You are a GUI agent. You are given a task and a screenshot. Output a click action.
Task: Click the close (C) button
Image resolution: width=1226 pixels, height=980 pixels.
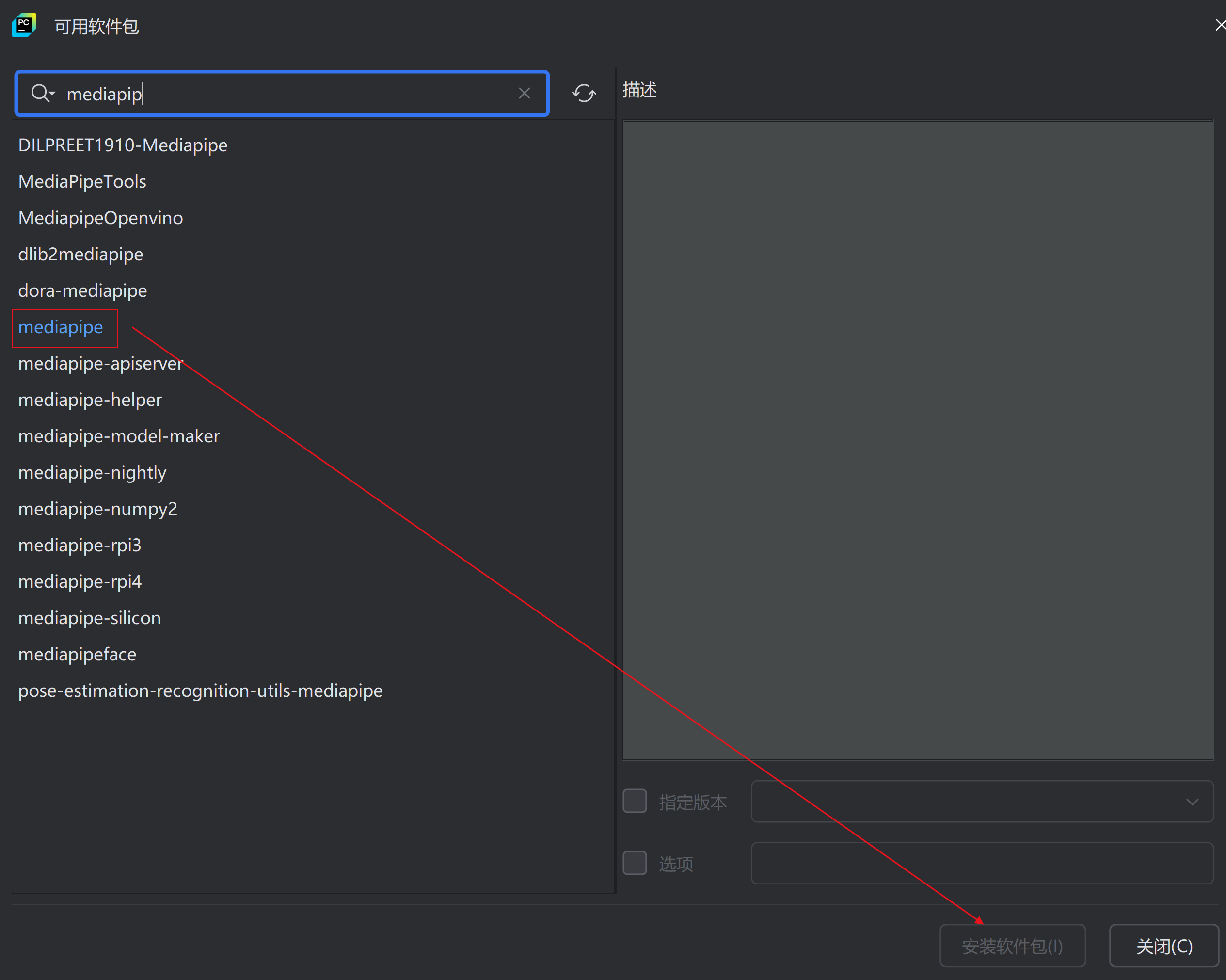pyautogui.click(x=1163, y=947)
